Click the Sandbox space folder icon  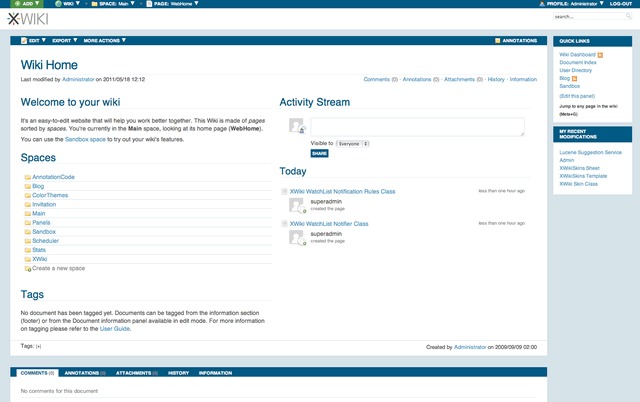click(27, 231)
